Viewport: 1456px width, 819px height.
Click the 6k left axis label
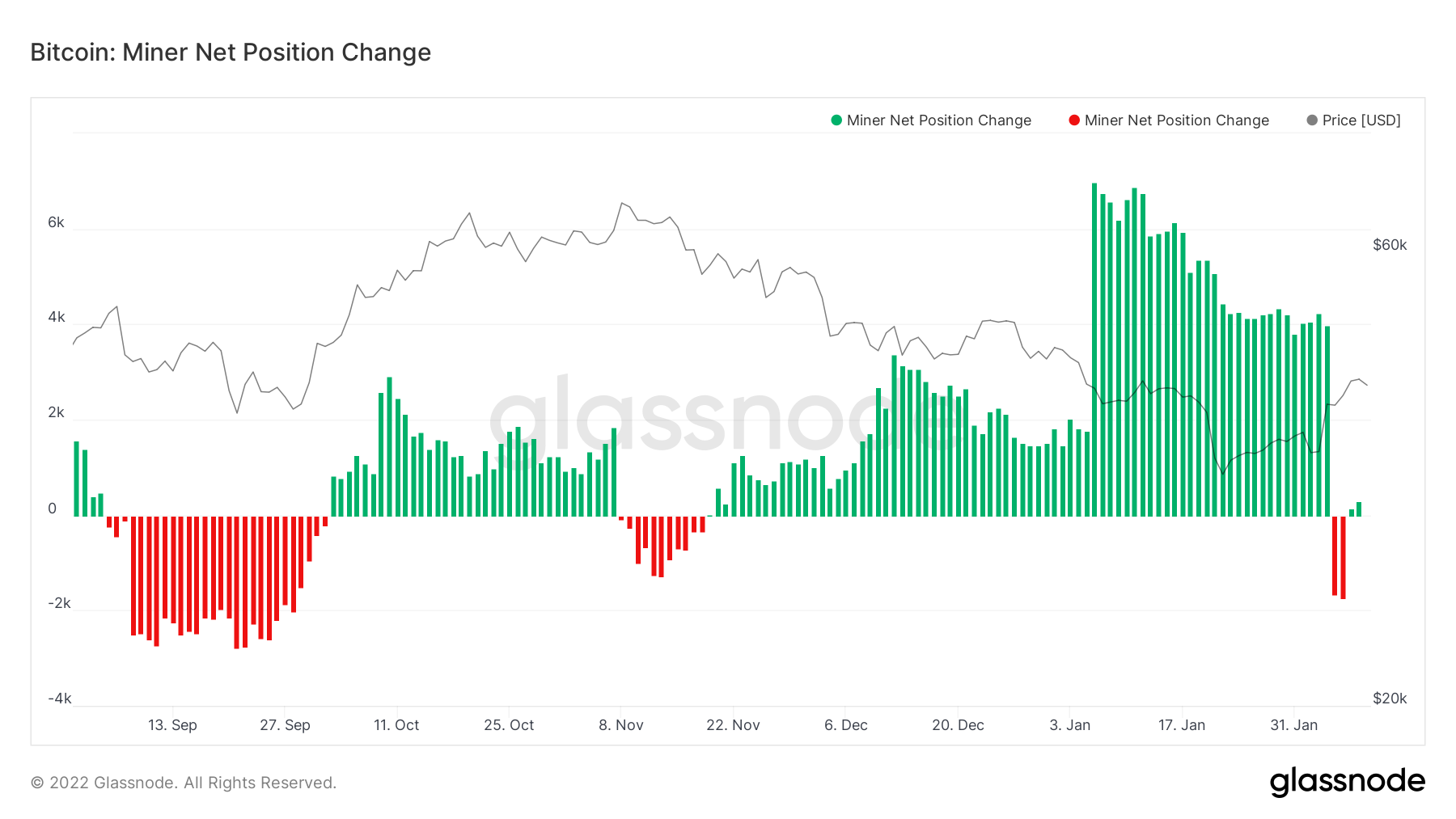(x=56, y=222)
